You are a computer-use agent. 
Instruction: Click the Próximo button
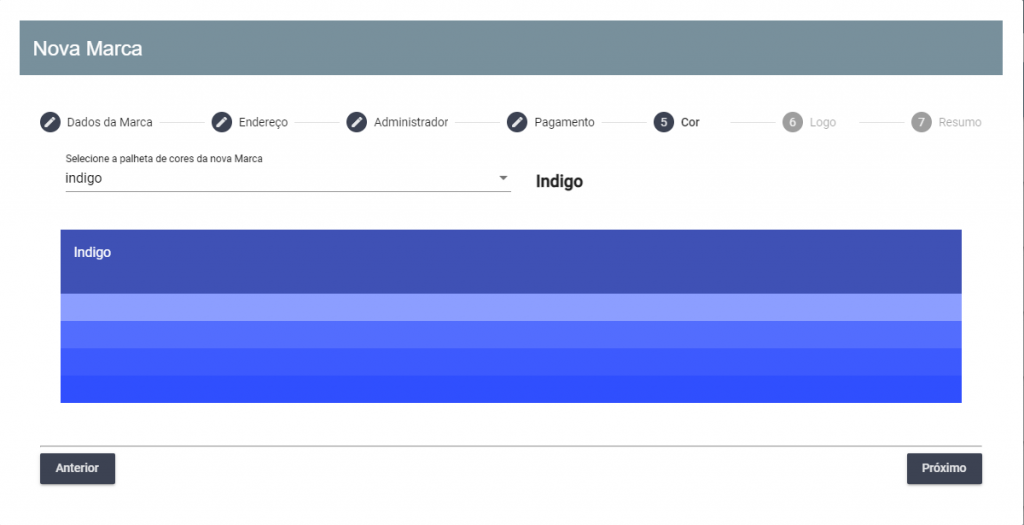coord(944,468)
